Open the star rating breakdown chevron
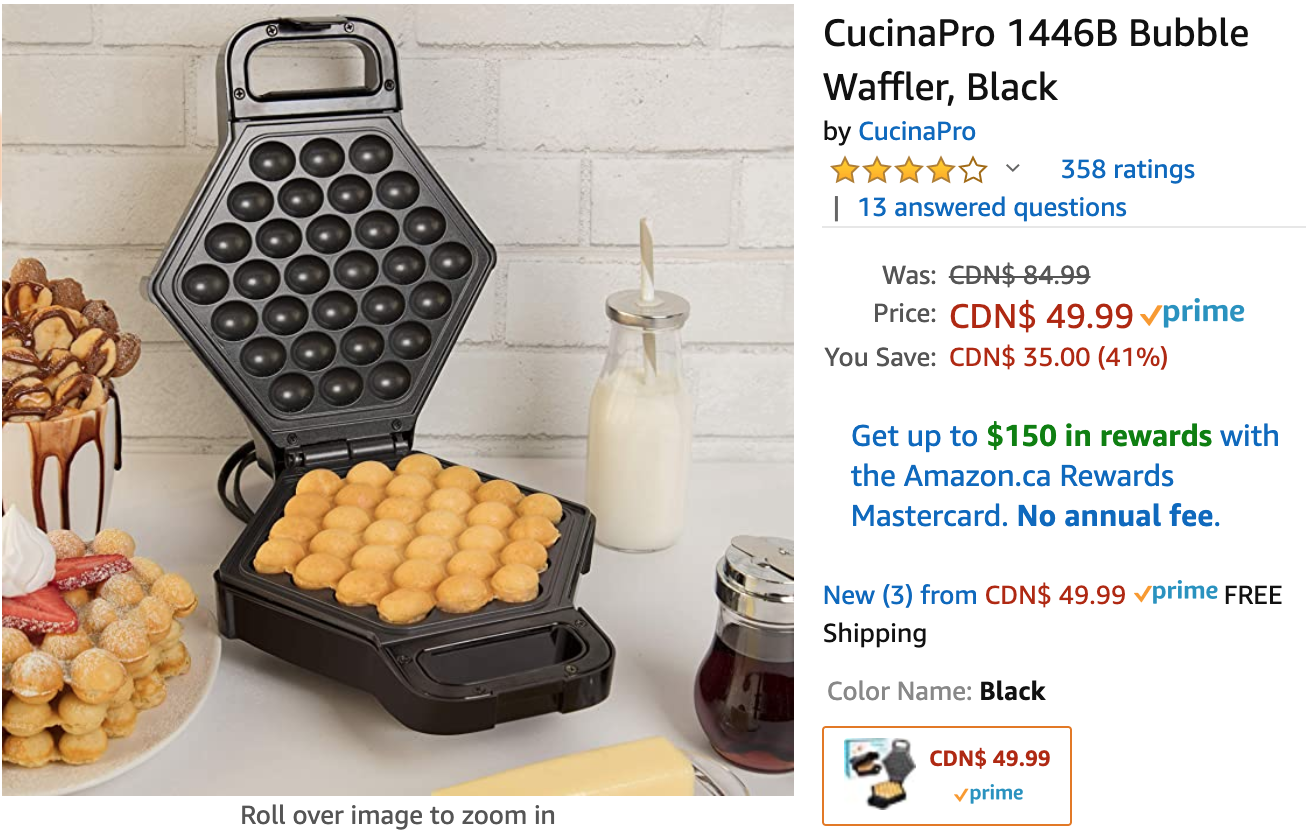 (1012, 168)
